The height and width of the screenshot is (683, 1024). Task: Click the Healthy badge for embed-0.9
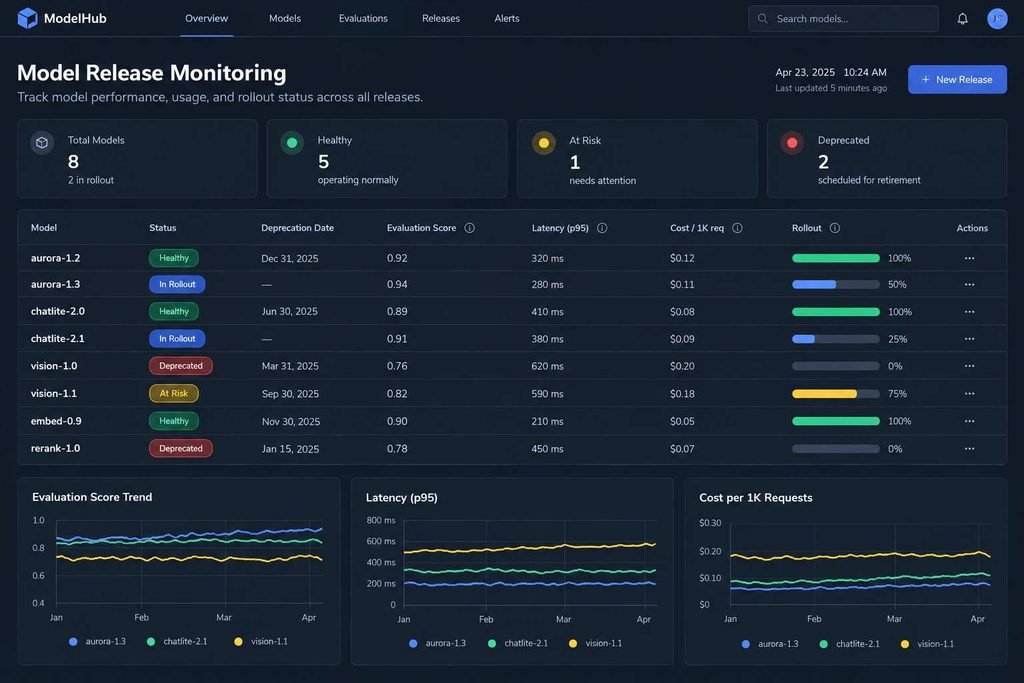point(174,421)
